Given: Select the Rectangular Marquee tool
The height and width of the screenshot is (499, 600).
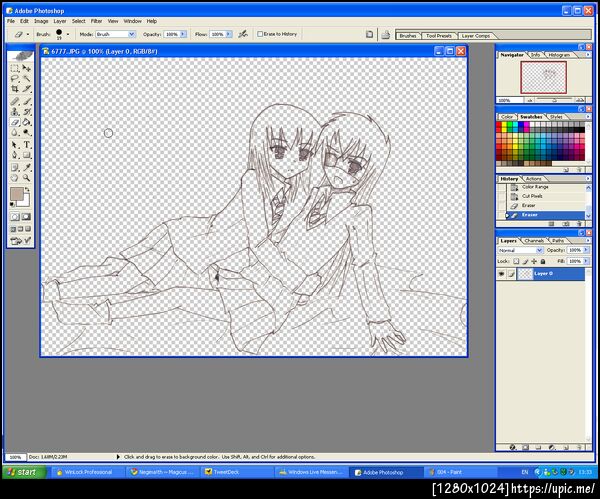Looking at the screenshot, I should (15, 68).
